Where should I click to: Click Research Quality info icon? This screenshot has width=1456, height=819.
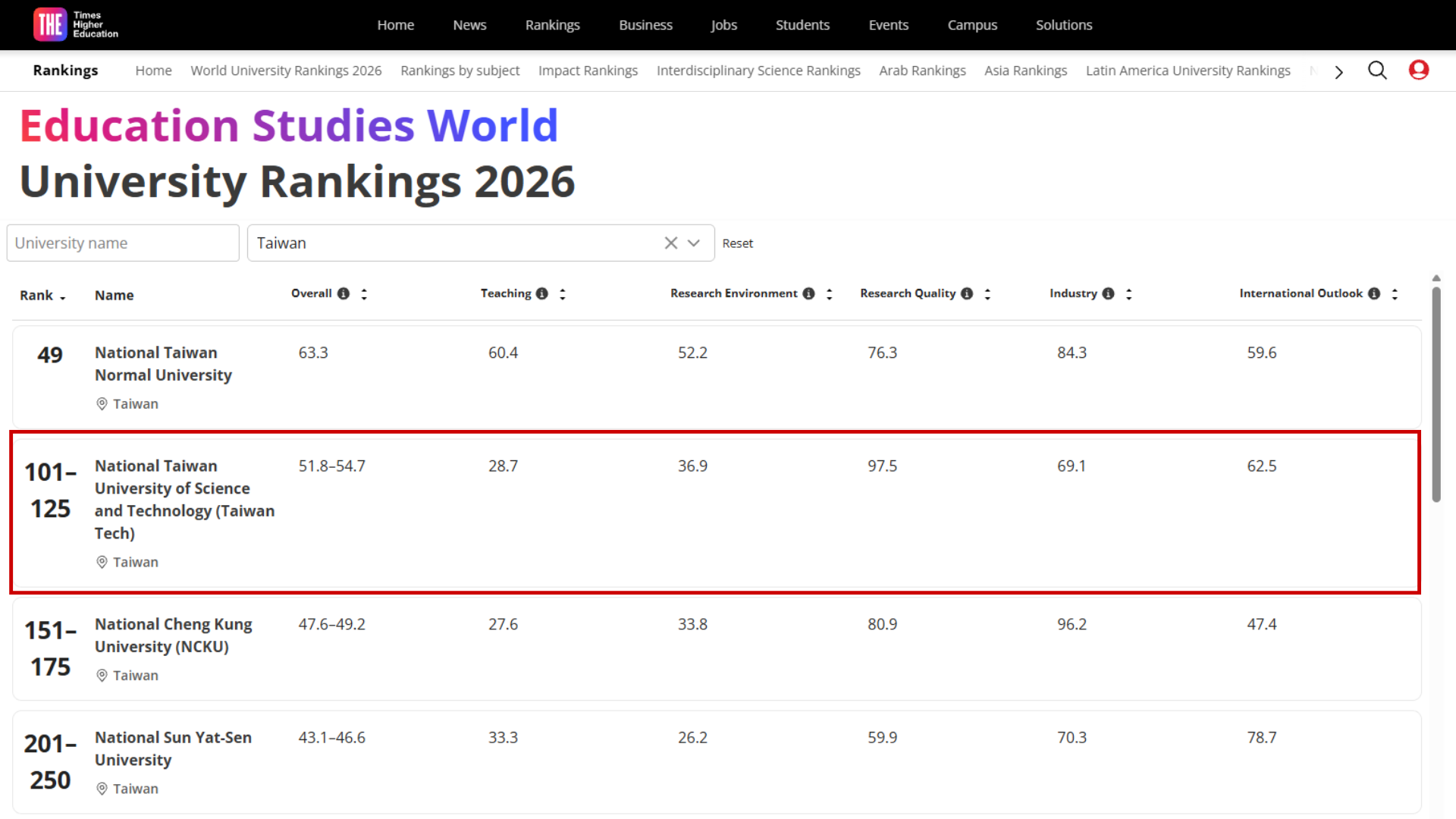(x=967, y=293)
